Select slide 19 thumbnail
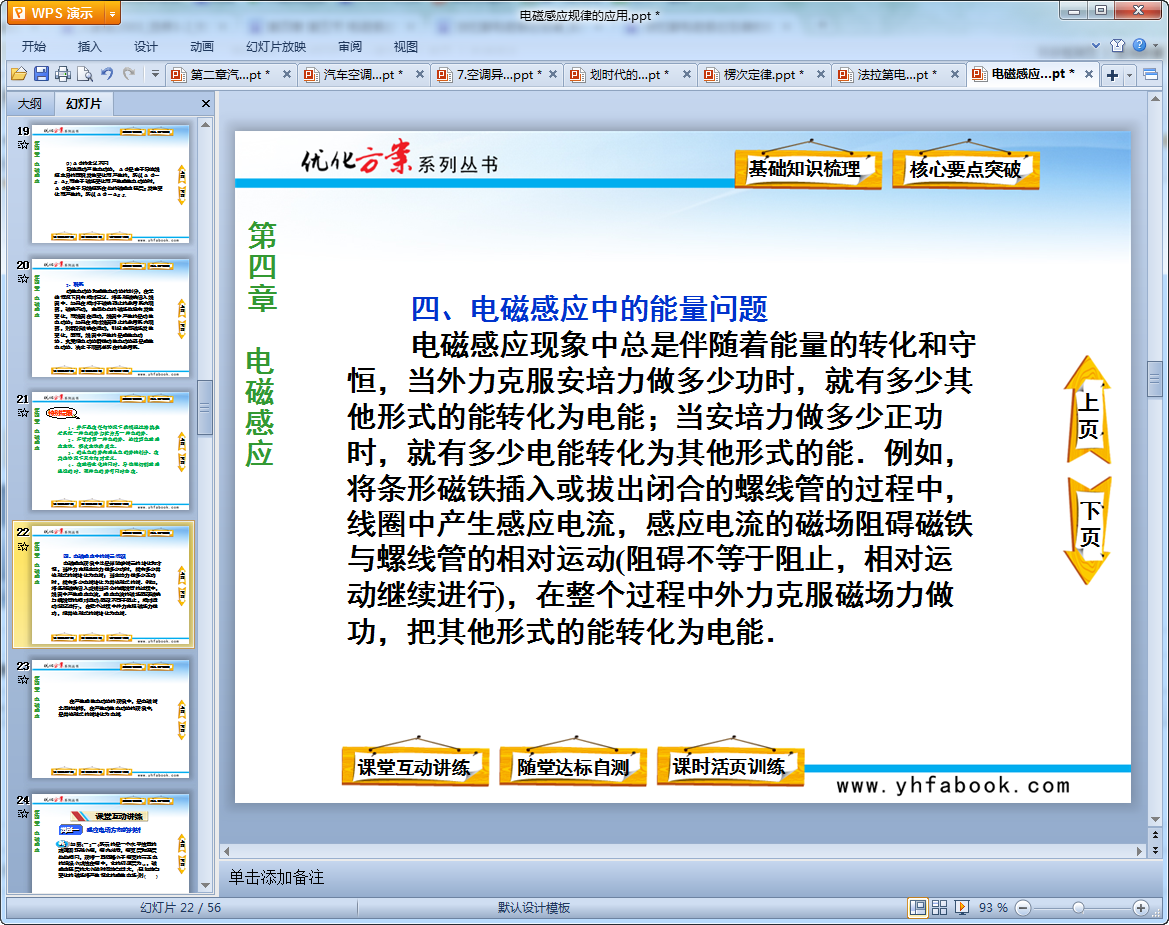This screenshot has width=1169, height=925. (110, 183)
